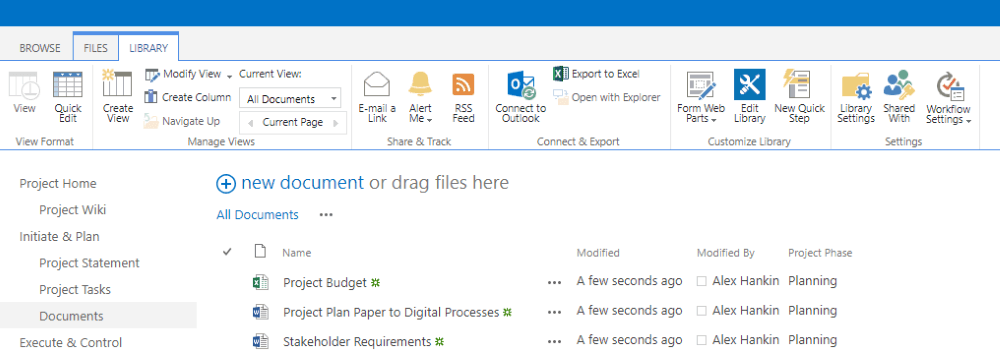Open the Initiate & Plan section
This screenshot has height=363, width=1000.
click(x=59, y=237)
